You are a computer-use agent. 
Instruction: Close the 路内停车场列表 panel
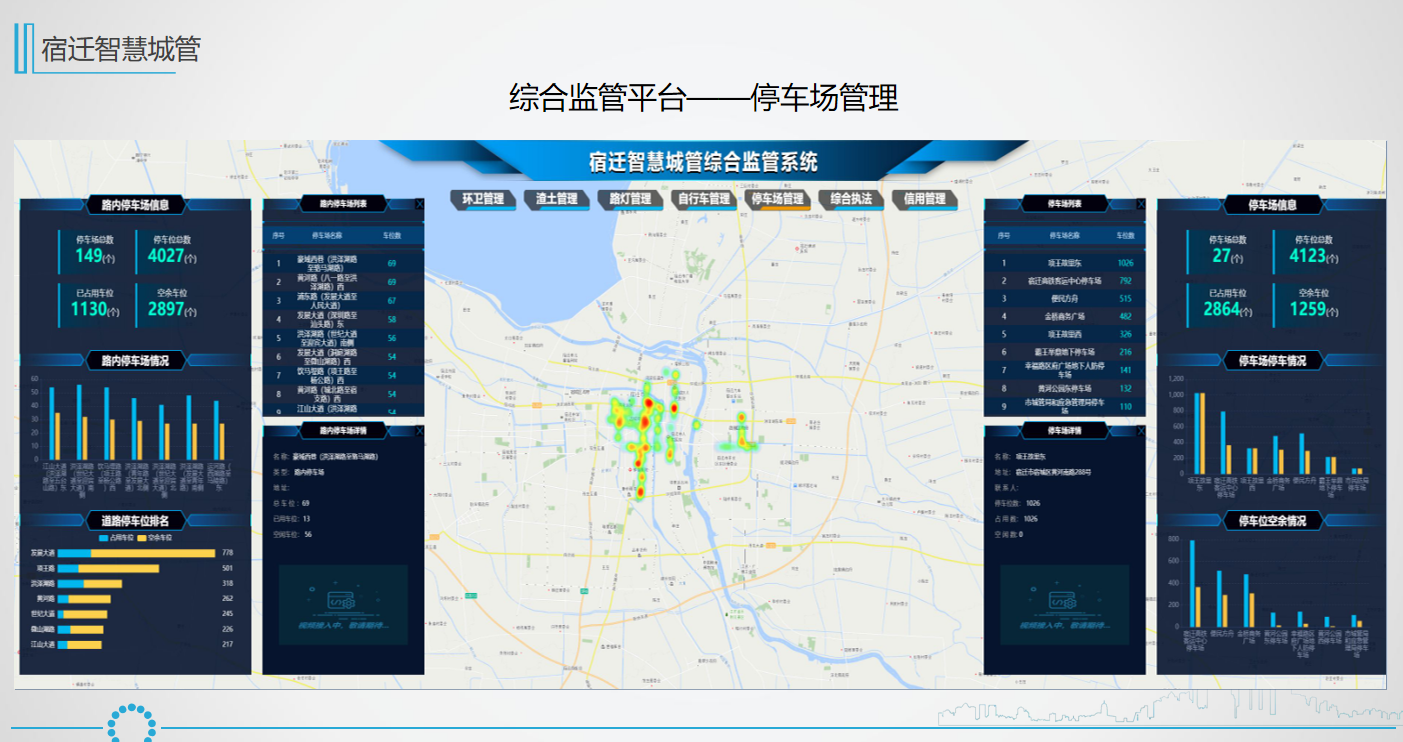tap(419, 204)
